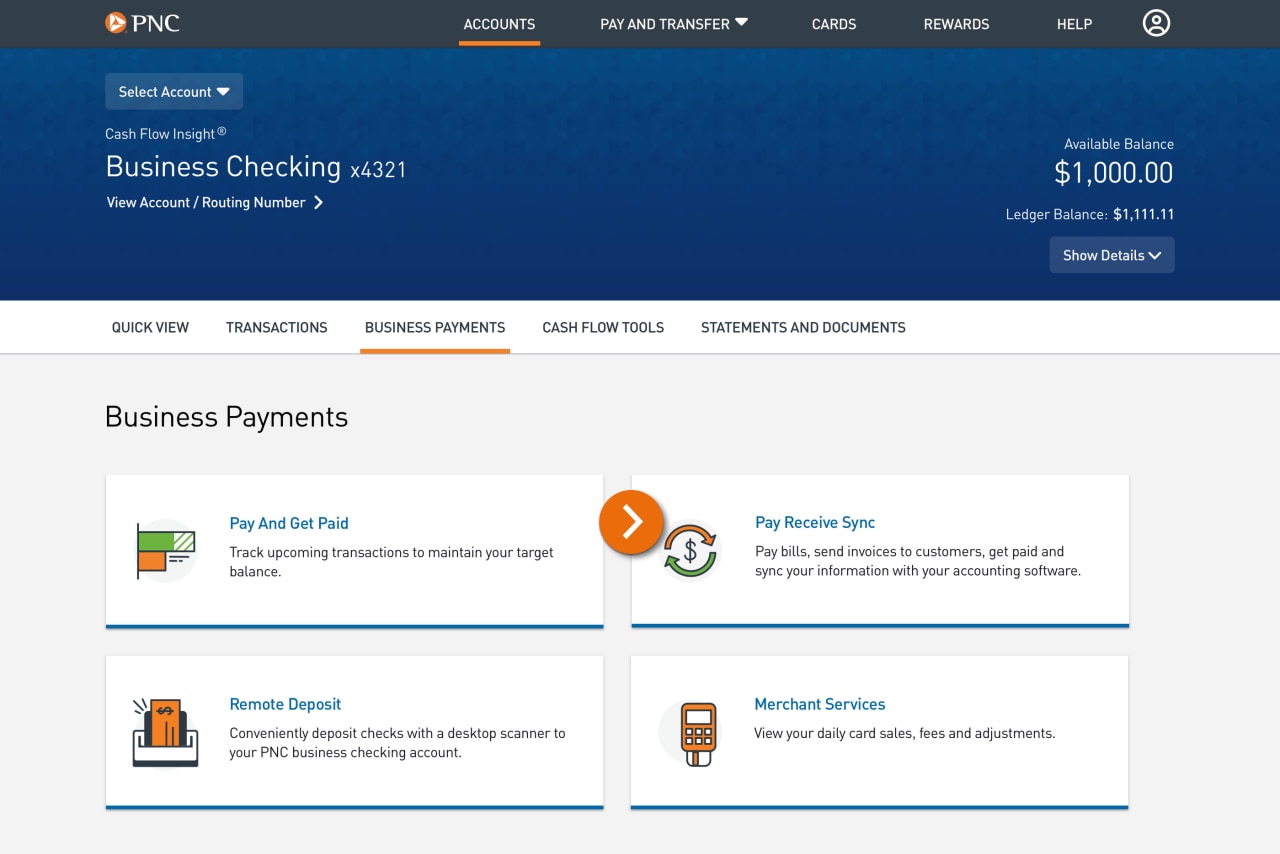The width and height of the screenshot is (1280, 854).
Task: Click the Merchant Services card terminal icon
Action: pos(690,730)
